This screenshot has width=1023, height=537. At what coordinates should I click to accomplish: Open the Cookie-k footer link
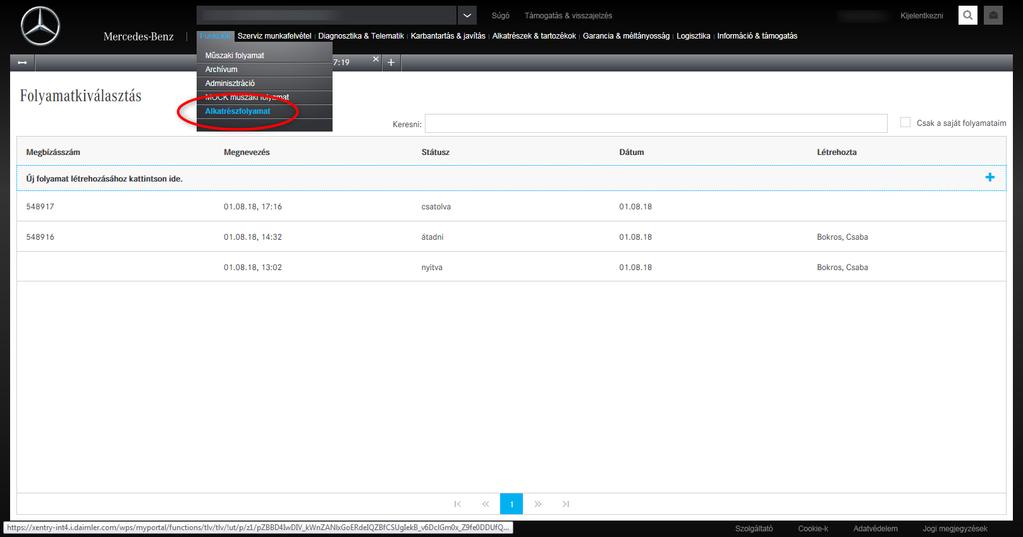click(813, 529)
